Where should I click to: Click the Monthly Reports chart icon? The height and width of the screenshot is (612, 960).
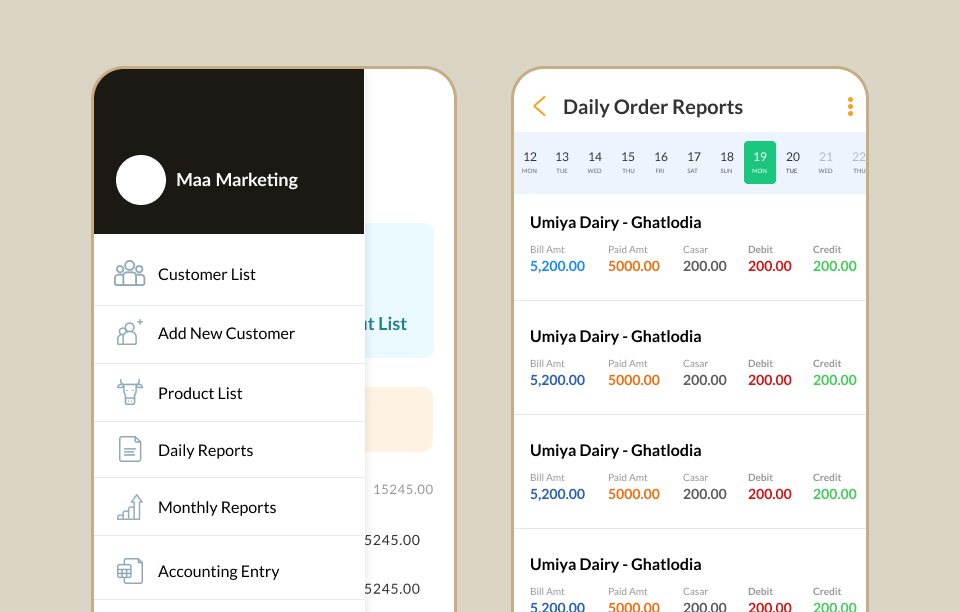tap(130, 507)
